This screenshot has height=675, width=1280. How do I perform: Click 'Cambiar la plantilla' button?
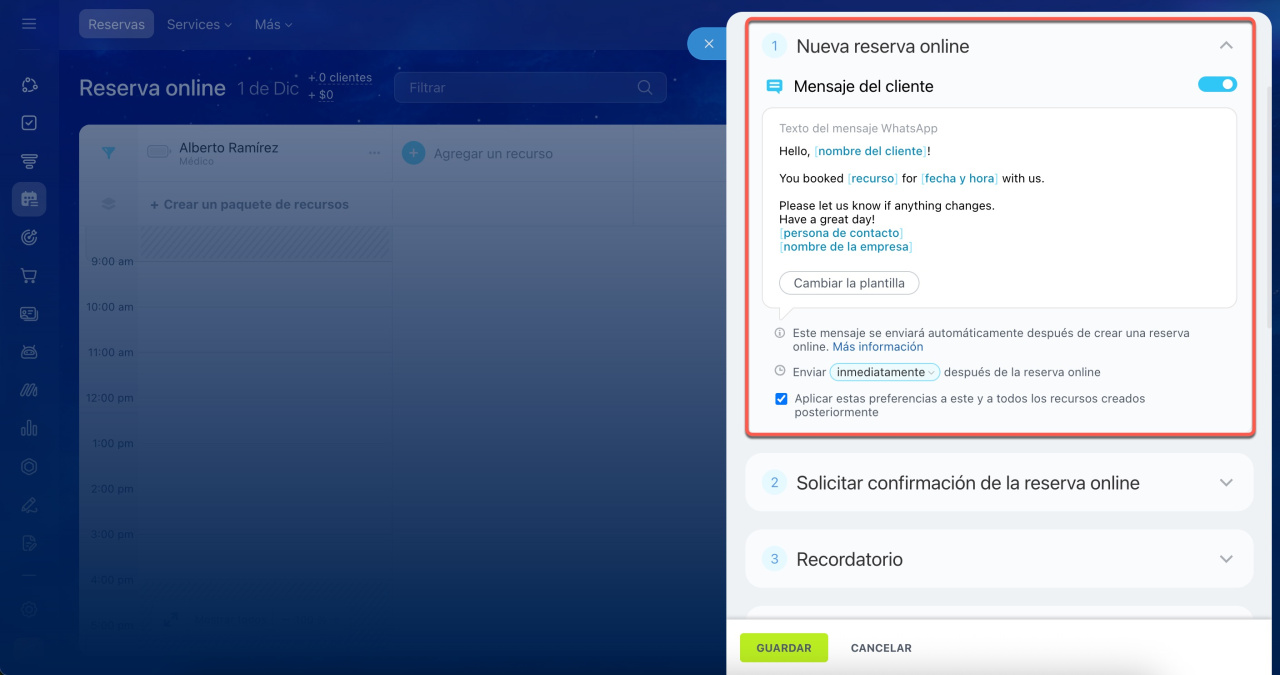(x=848, y=283)
